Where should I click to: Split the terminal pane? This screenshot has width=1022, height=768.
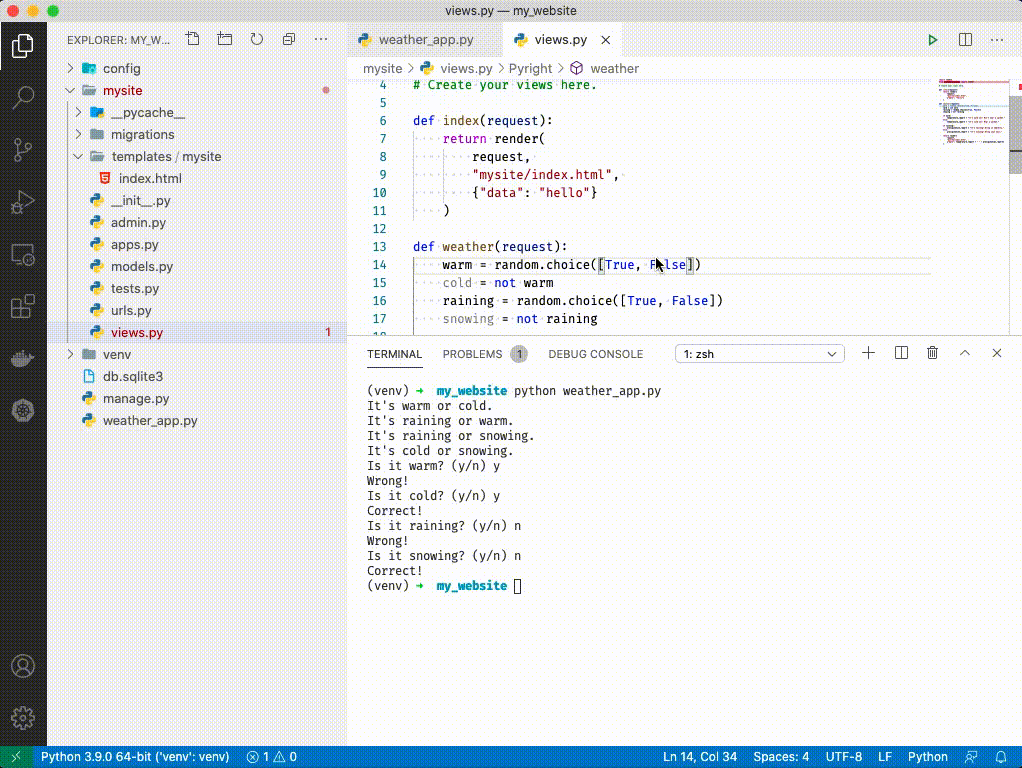(901, 353)
